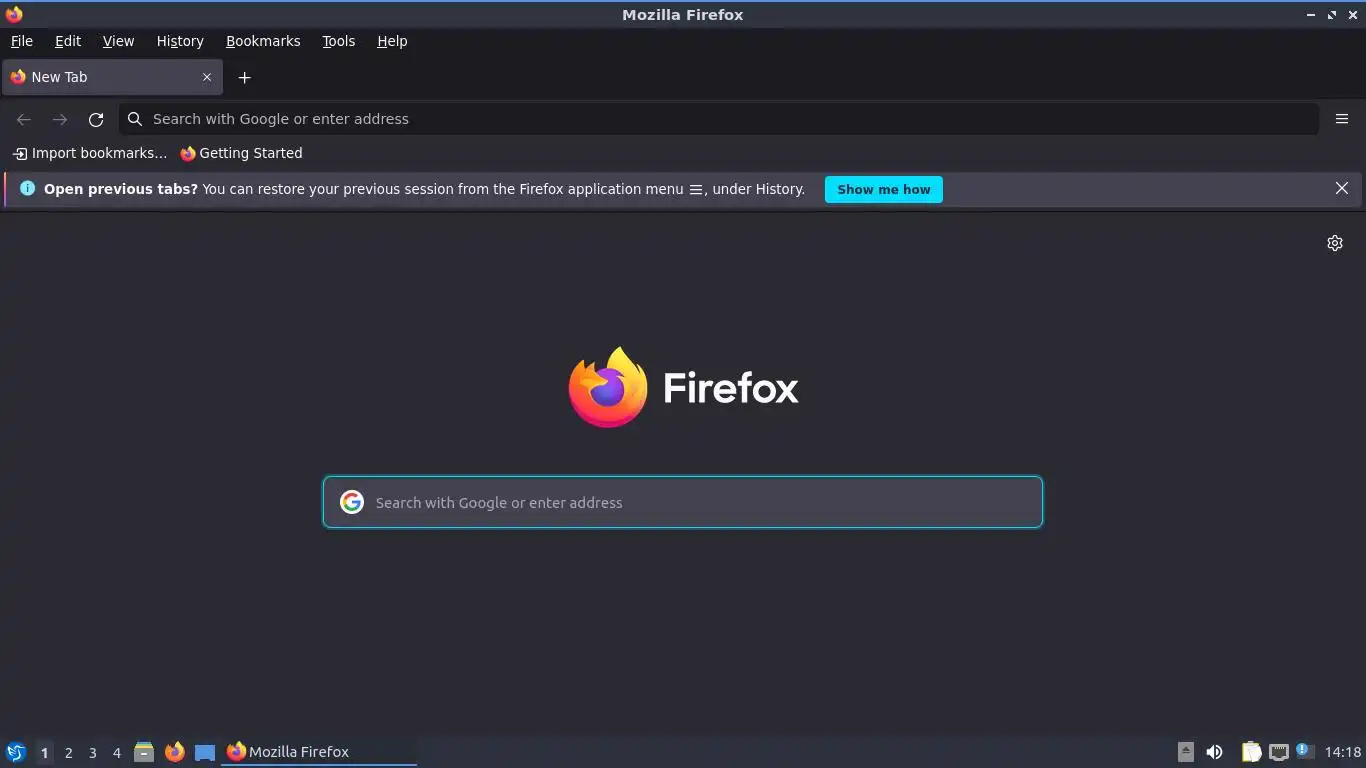Image resolution: width=1366 pixels, height=768 pixels.
Task: Open the Getting Started bookmark
Action: coord(241,153)
